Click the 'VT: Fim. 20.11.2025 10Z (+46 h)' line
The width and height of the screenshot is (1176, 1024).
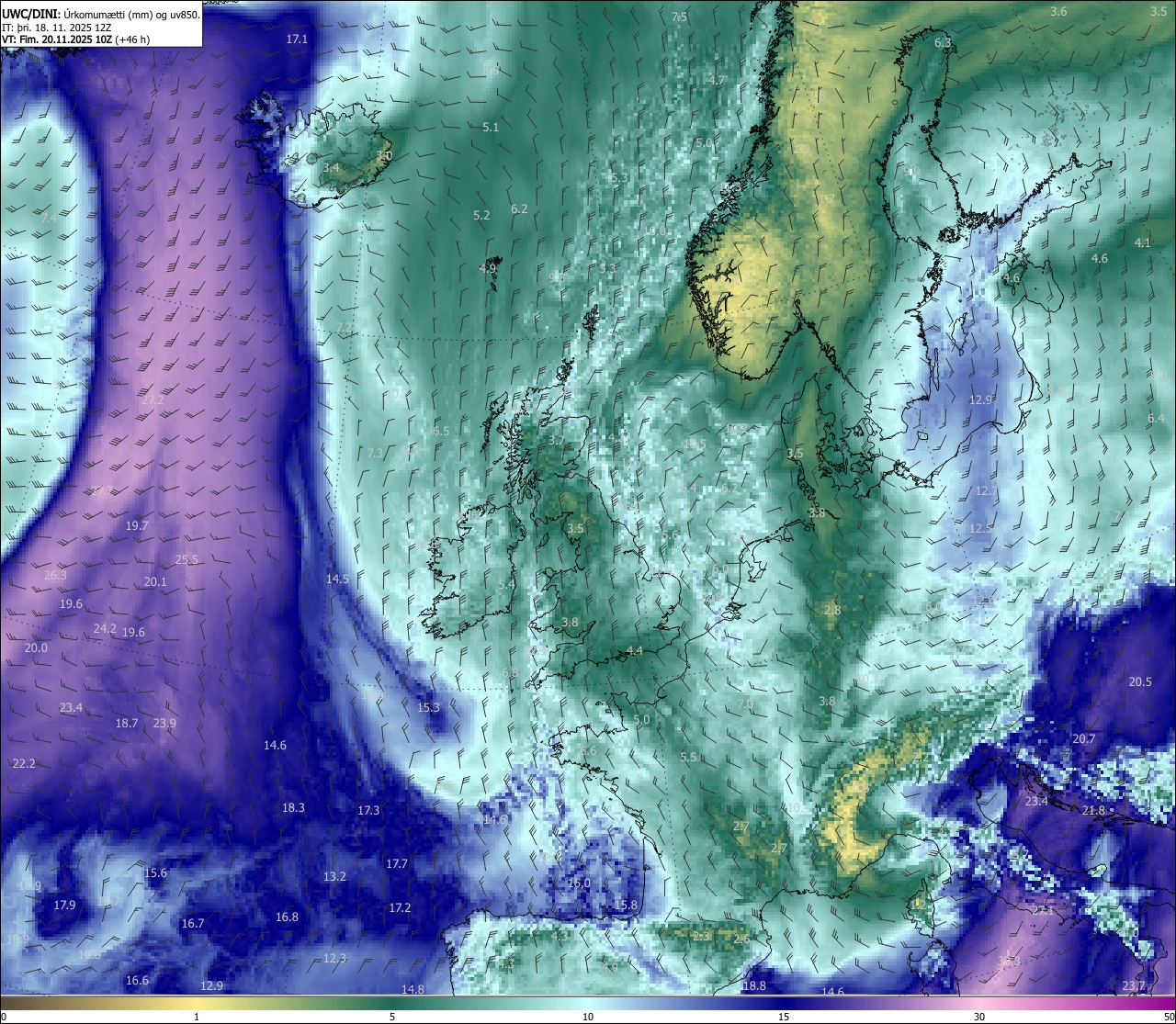pos(75,39)
